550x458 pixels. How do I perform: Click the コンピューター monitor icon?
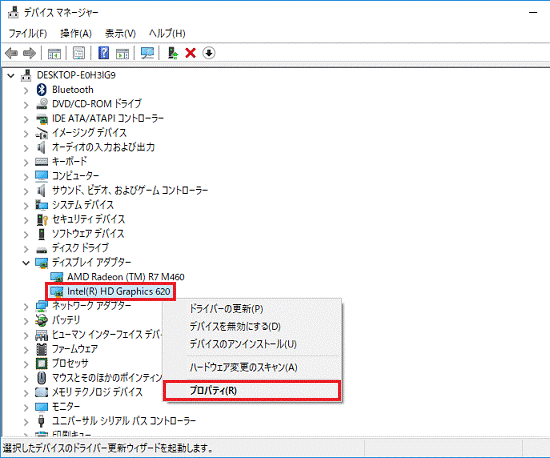[41, 176]
